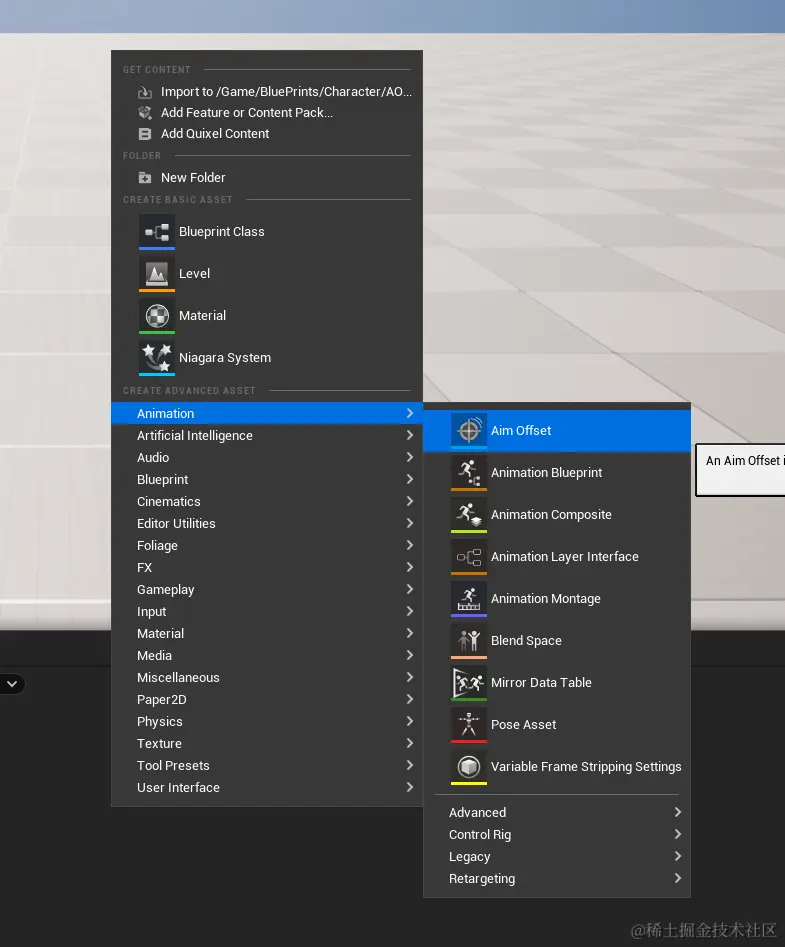This screenshot has width=785, height=947.
Task: Expand the Legacy submenu arrow
Action: [x=678, y=856]
